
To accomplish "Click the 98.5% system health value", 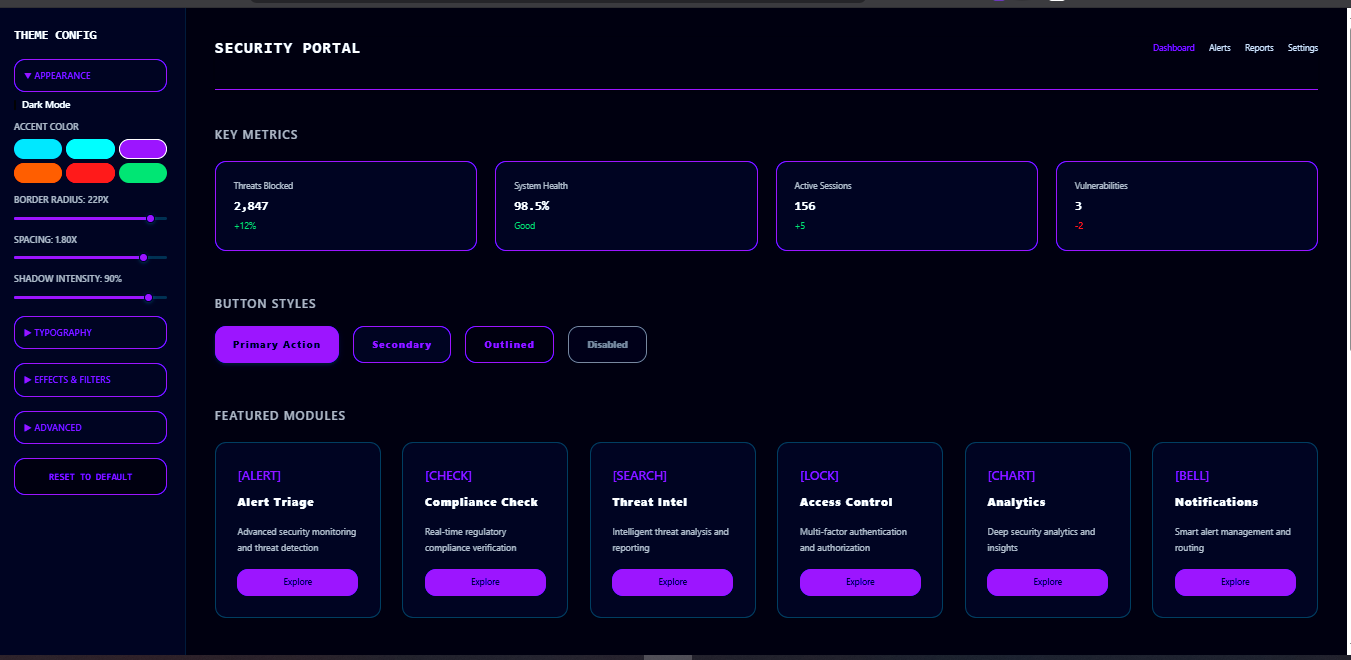I will [x=531, y=206].
